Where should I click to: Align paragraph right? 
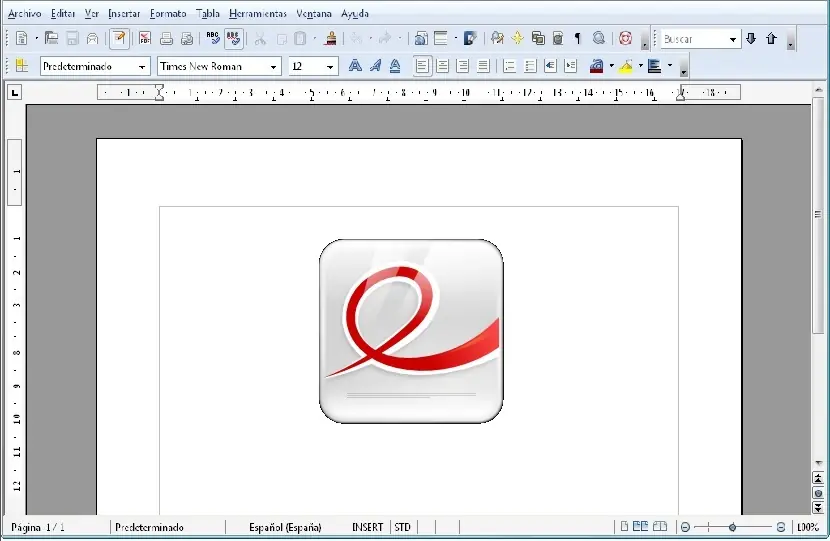[x=463, y=66]
